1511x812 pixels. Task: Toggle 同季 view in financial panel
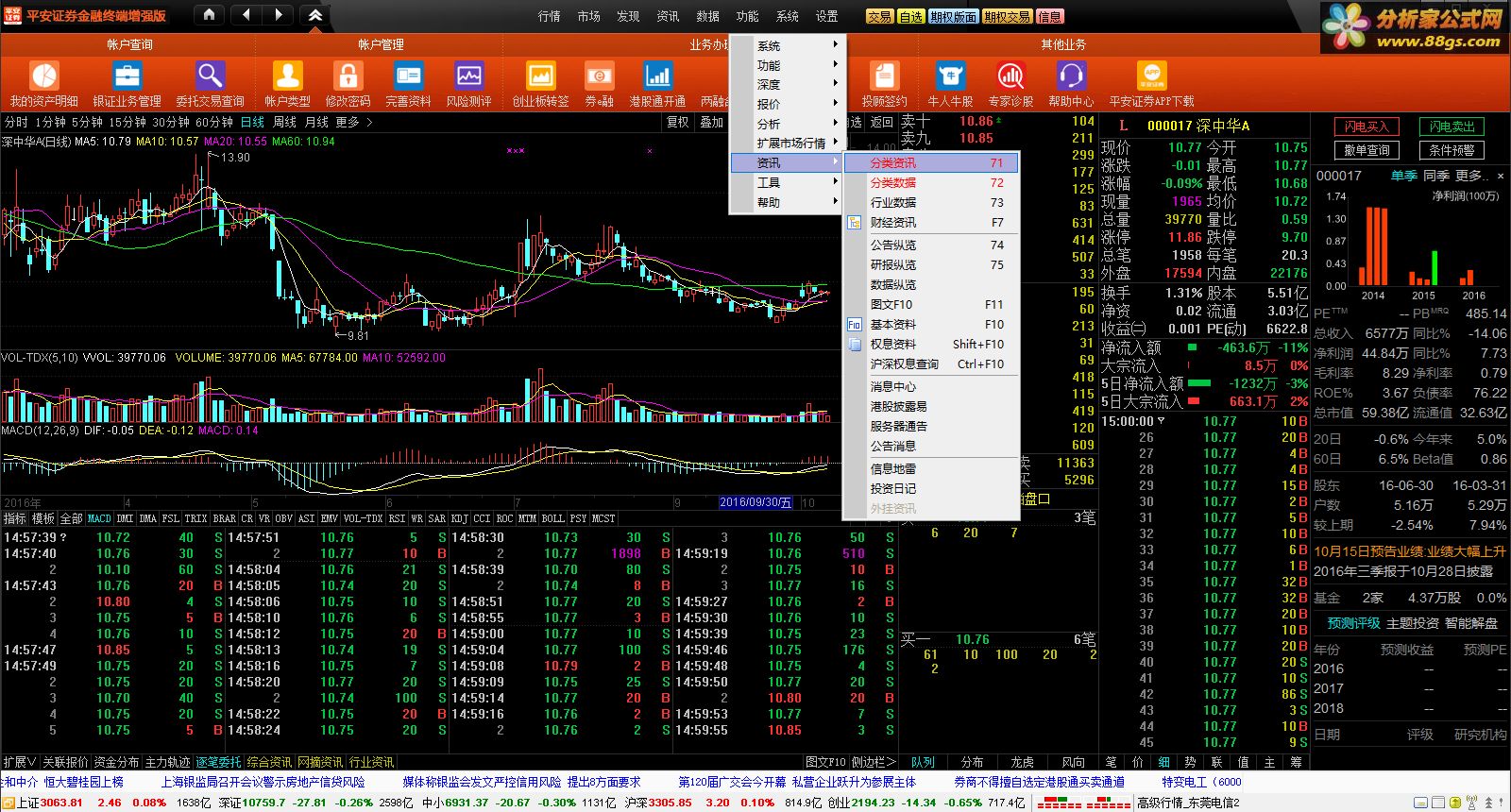pyautogui.click(x=1436, y=176)
